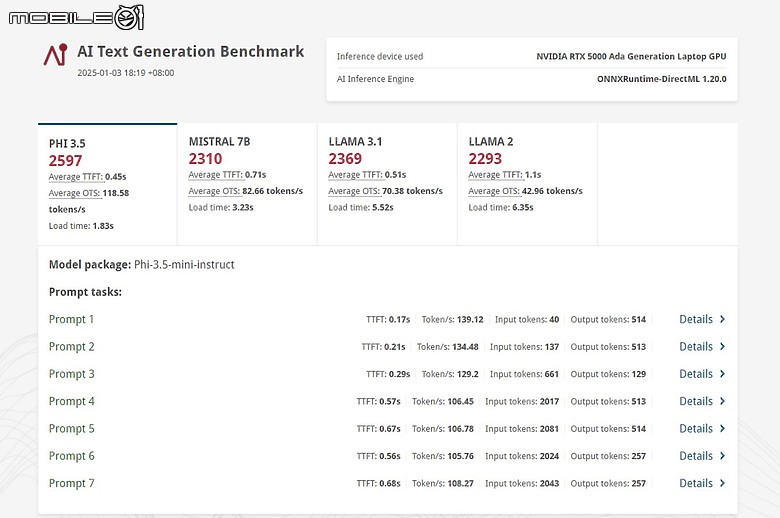This screenshot has height=518, width=780.
Task: Click the AI benchmark logo icon
Action: 56,55
